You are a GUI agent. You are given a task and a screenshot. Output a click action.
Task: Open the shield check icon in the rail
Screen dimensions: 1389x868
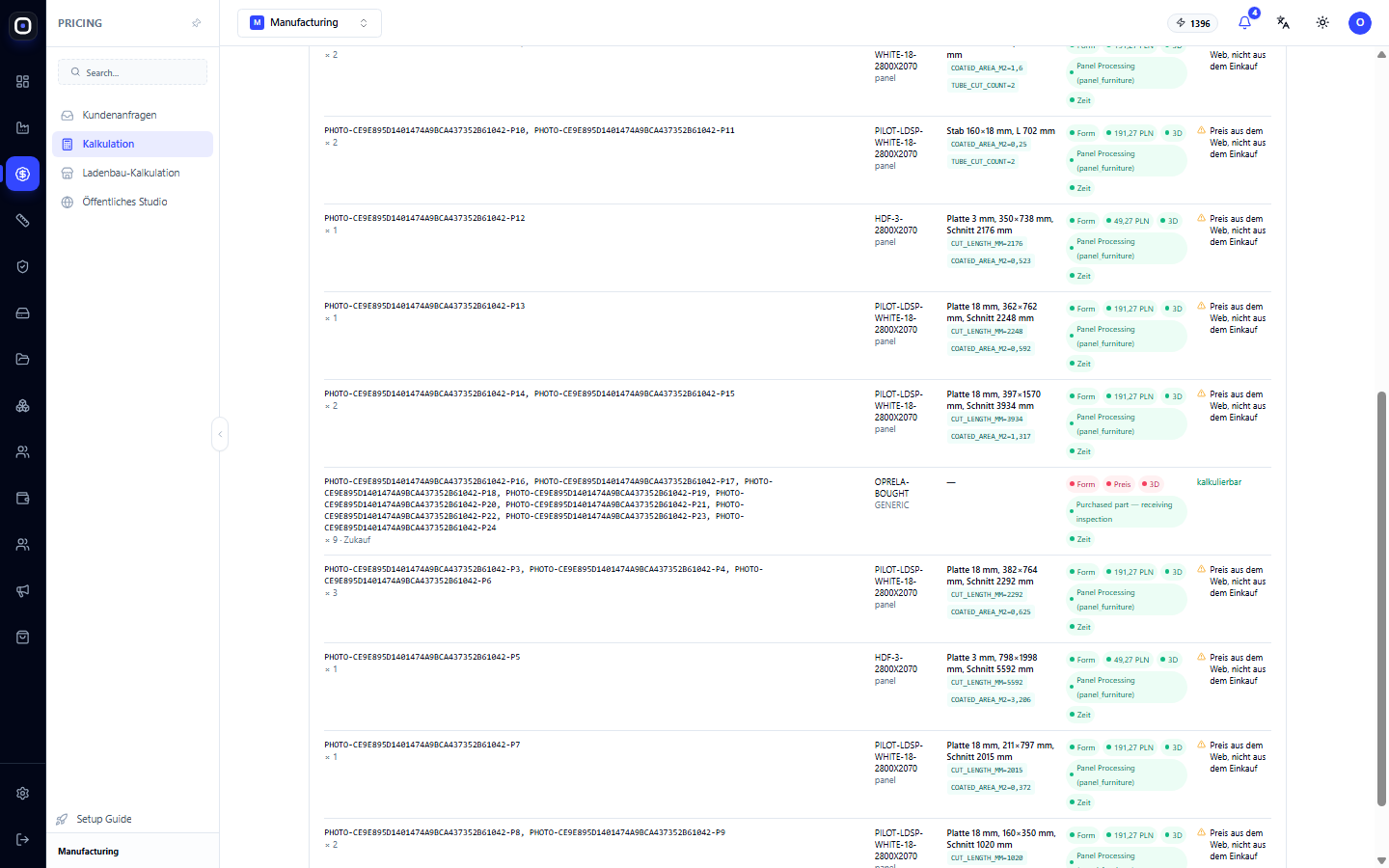click(23, 267)
